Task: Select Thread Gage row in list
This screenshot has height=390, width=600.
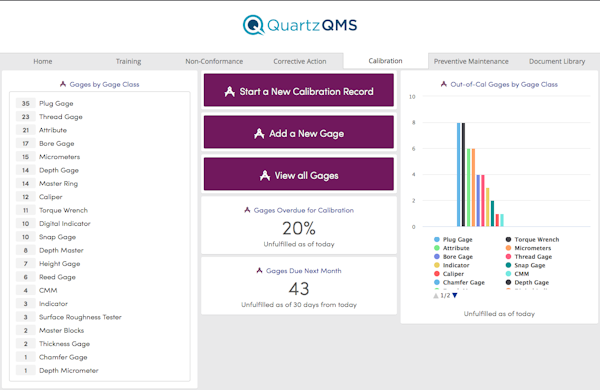Action: point(99,117)
